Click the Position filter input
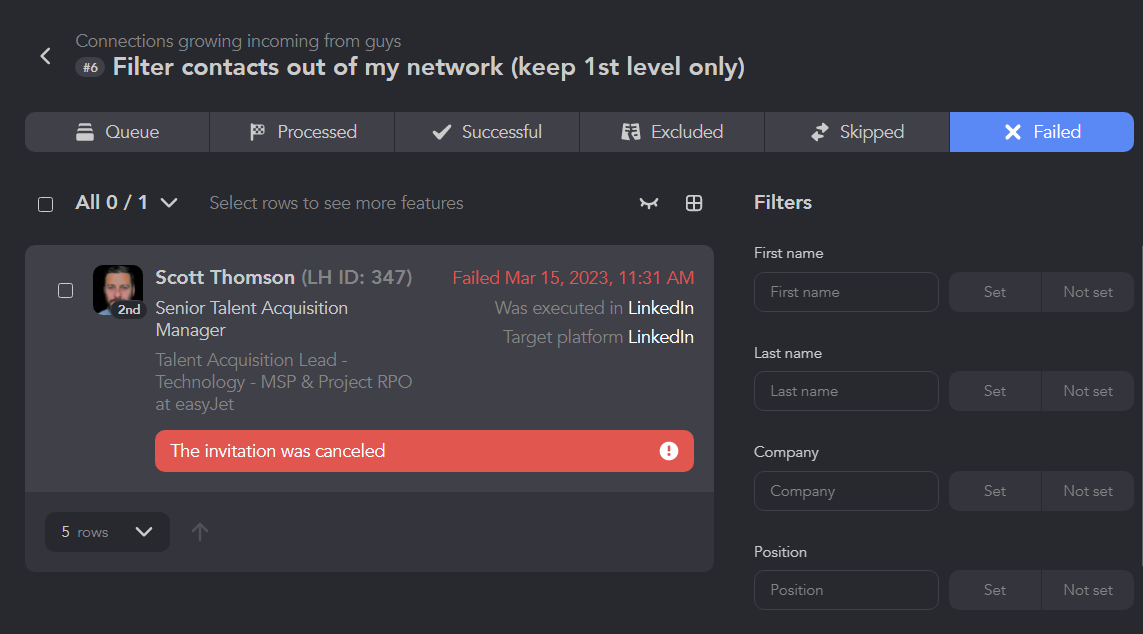Image resolution: width=1143 pixels, height=634 pixels. (846, 590)
